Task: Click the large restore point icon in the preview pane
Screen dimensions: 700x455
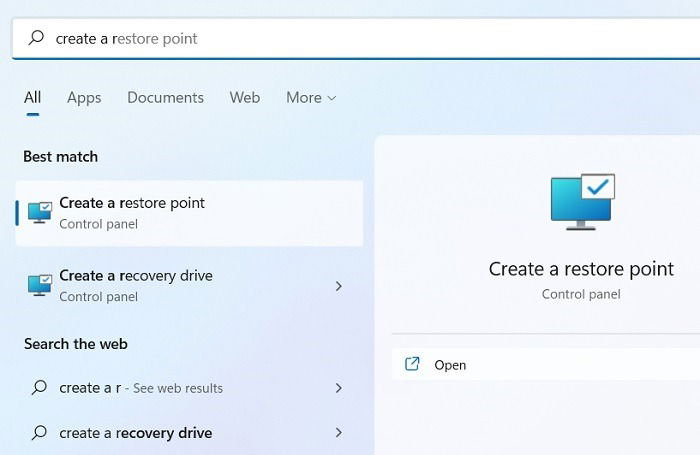Action: pyautogui.click(x=583, y=202)
